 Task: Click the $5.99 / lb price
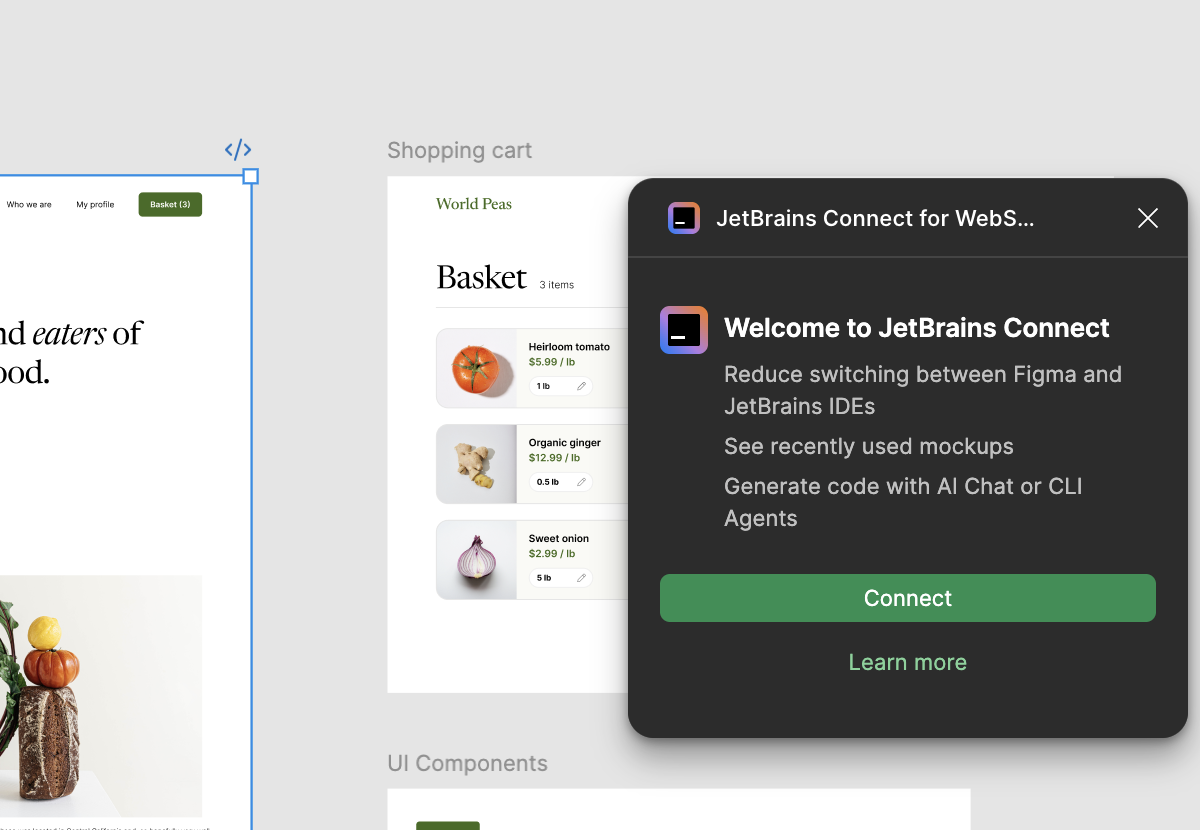552,362
